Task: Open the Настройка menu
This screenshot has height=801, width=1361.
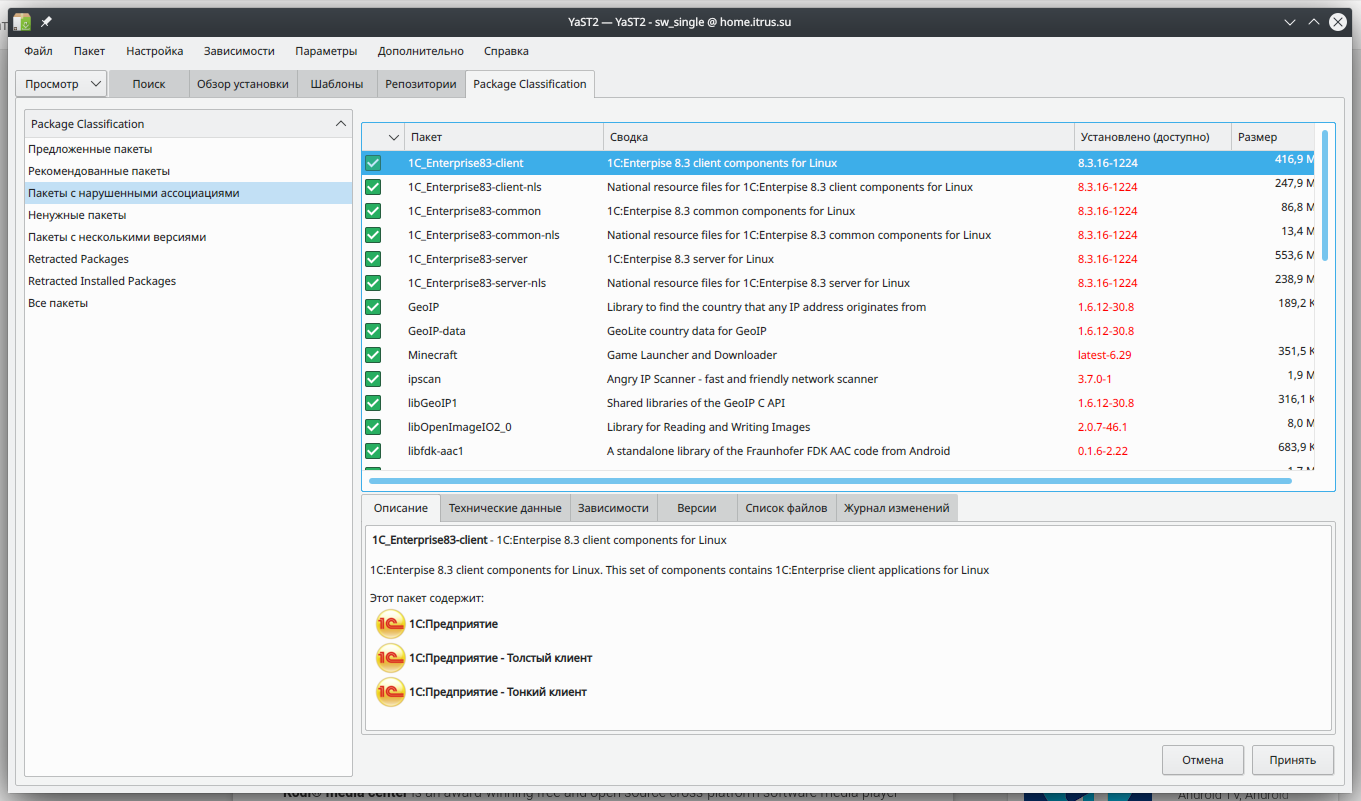Action: 154,51
